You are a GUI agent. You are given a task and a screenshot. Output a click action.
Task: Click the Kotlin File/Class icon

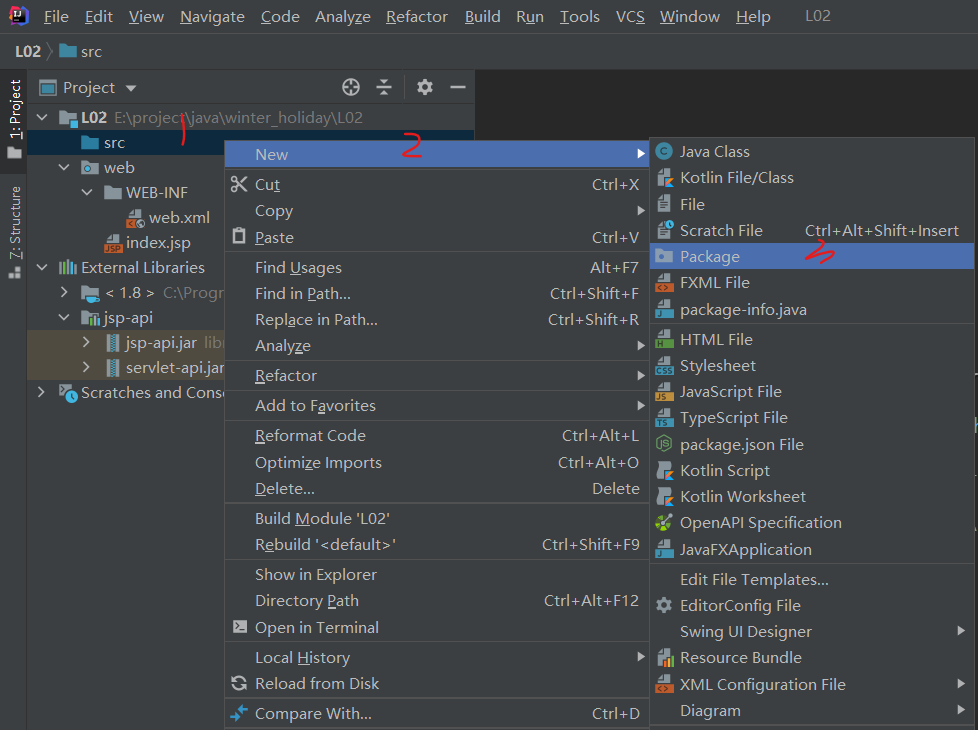tap(665, 178)
